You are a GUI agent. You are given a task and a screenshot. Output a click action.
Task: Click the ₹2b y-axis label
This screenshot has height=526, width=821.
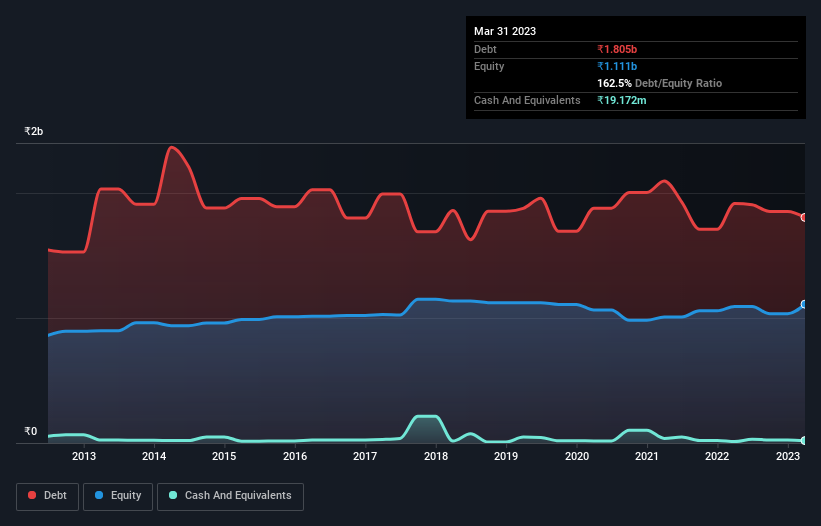coord(34,131)
